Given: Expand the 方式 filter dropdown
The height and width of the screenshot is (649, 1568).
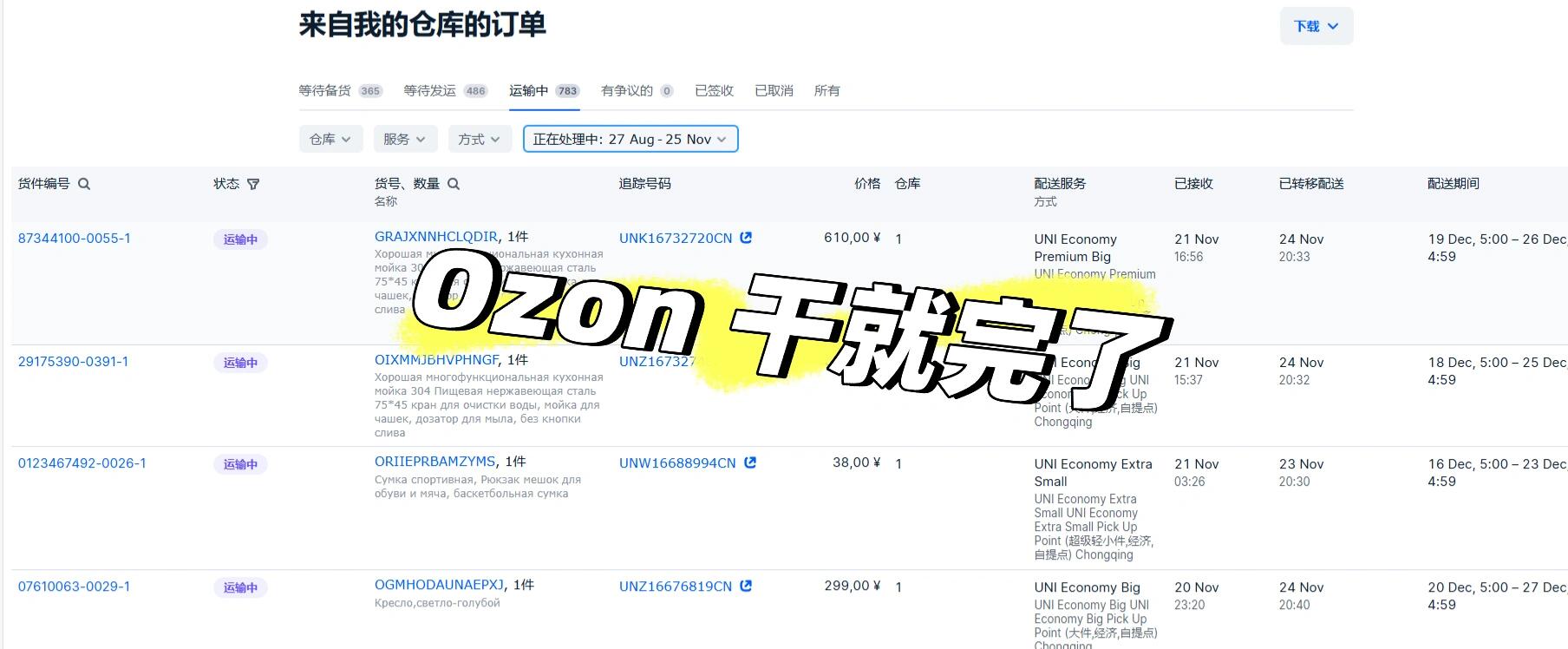Looking at the screenshot, I should (480, 139).
